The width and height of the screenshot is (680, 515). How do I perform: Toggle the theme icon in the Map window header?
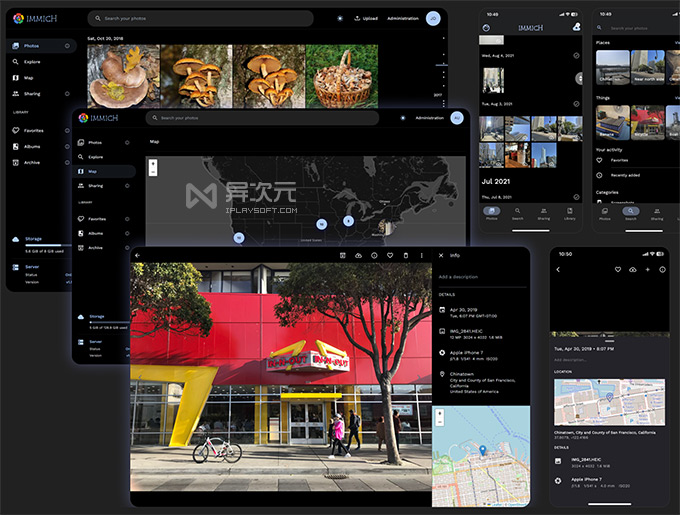point(402,118)
